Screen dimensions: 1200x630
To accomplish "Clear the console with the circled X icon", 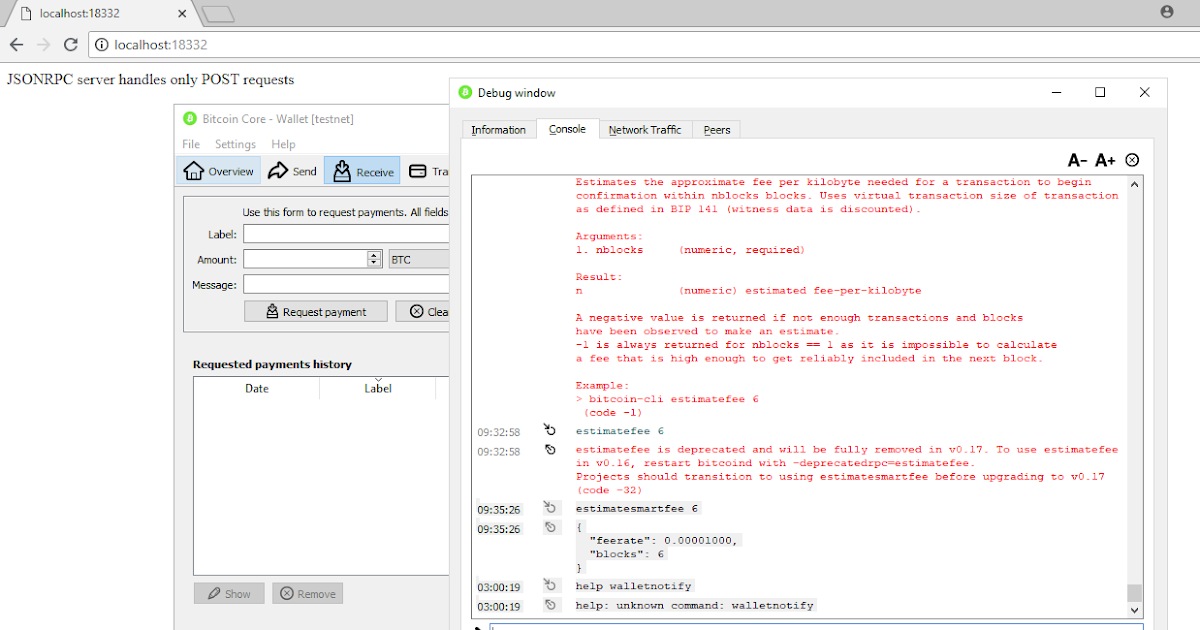I will pos(1132,160).
